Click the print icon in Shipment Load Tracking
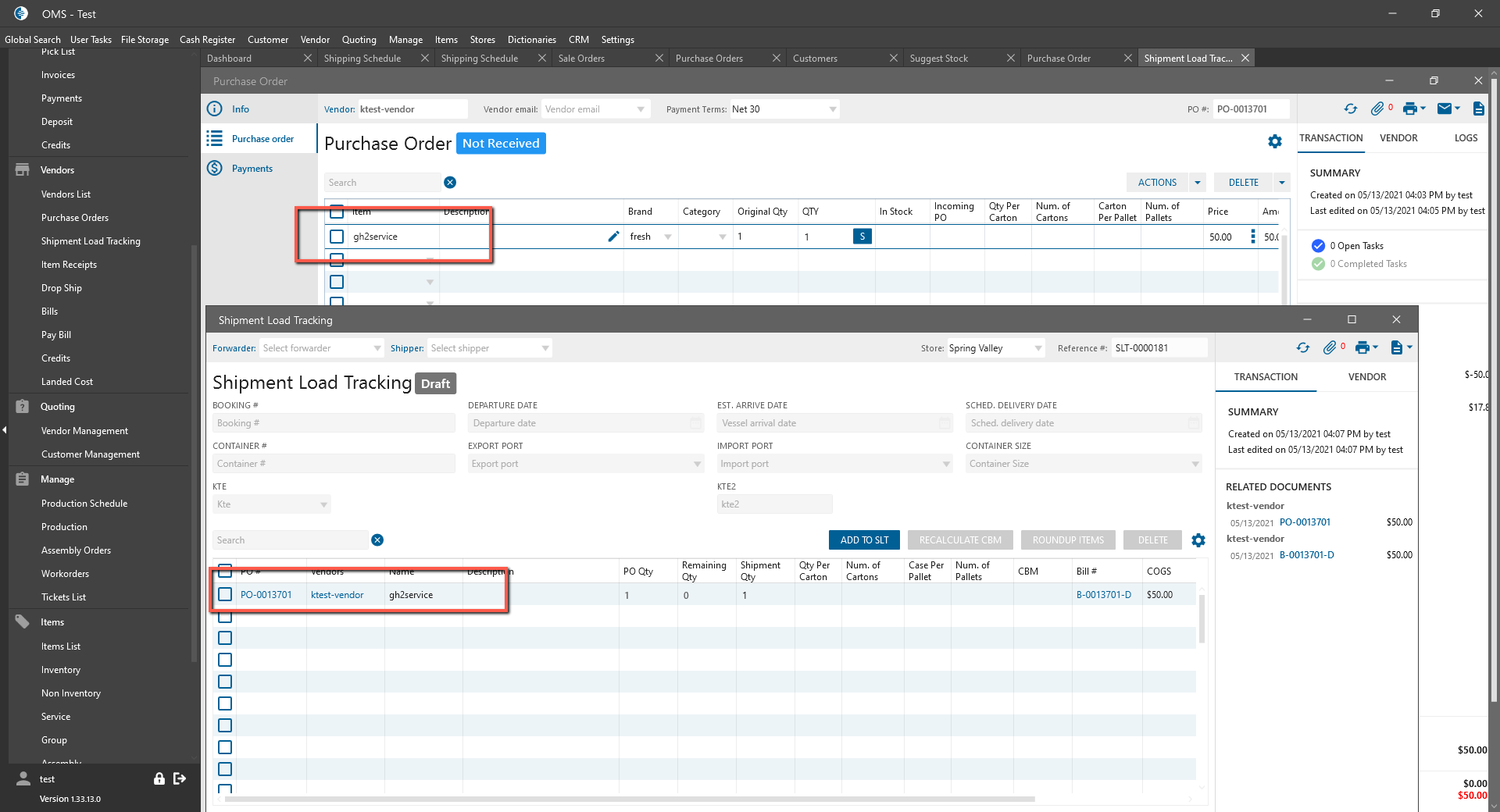The width and height of the screenshot is (1500, 812). 1362,348
